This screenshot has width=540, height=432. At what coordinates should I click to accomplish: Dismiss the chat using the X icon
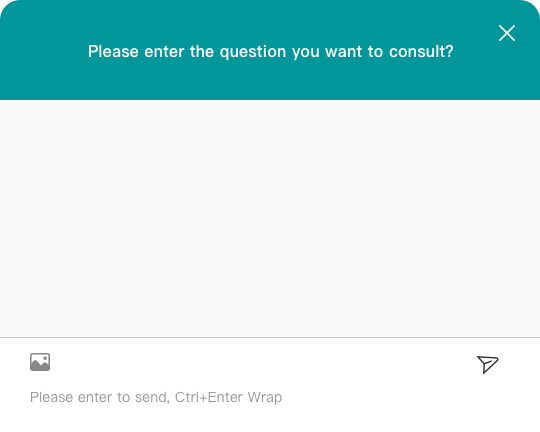pyautogui.click(x=507, y=33)
